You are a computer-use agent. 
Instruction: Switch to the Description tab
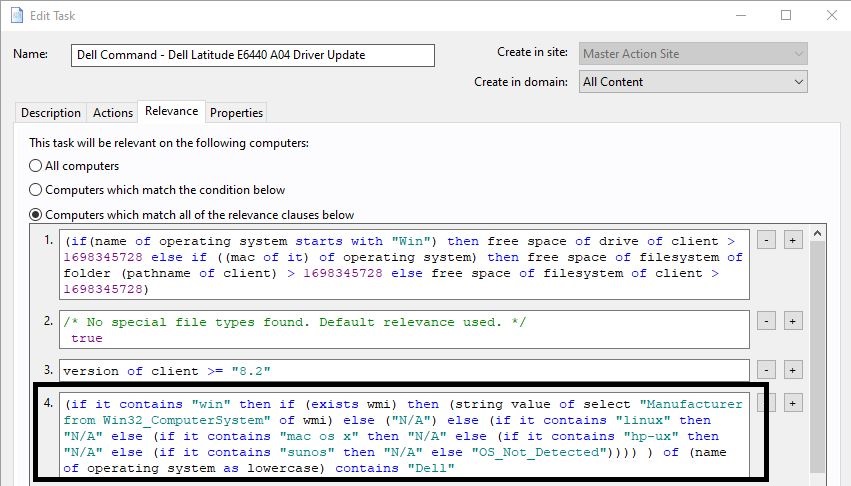[51, 113]
